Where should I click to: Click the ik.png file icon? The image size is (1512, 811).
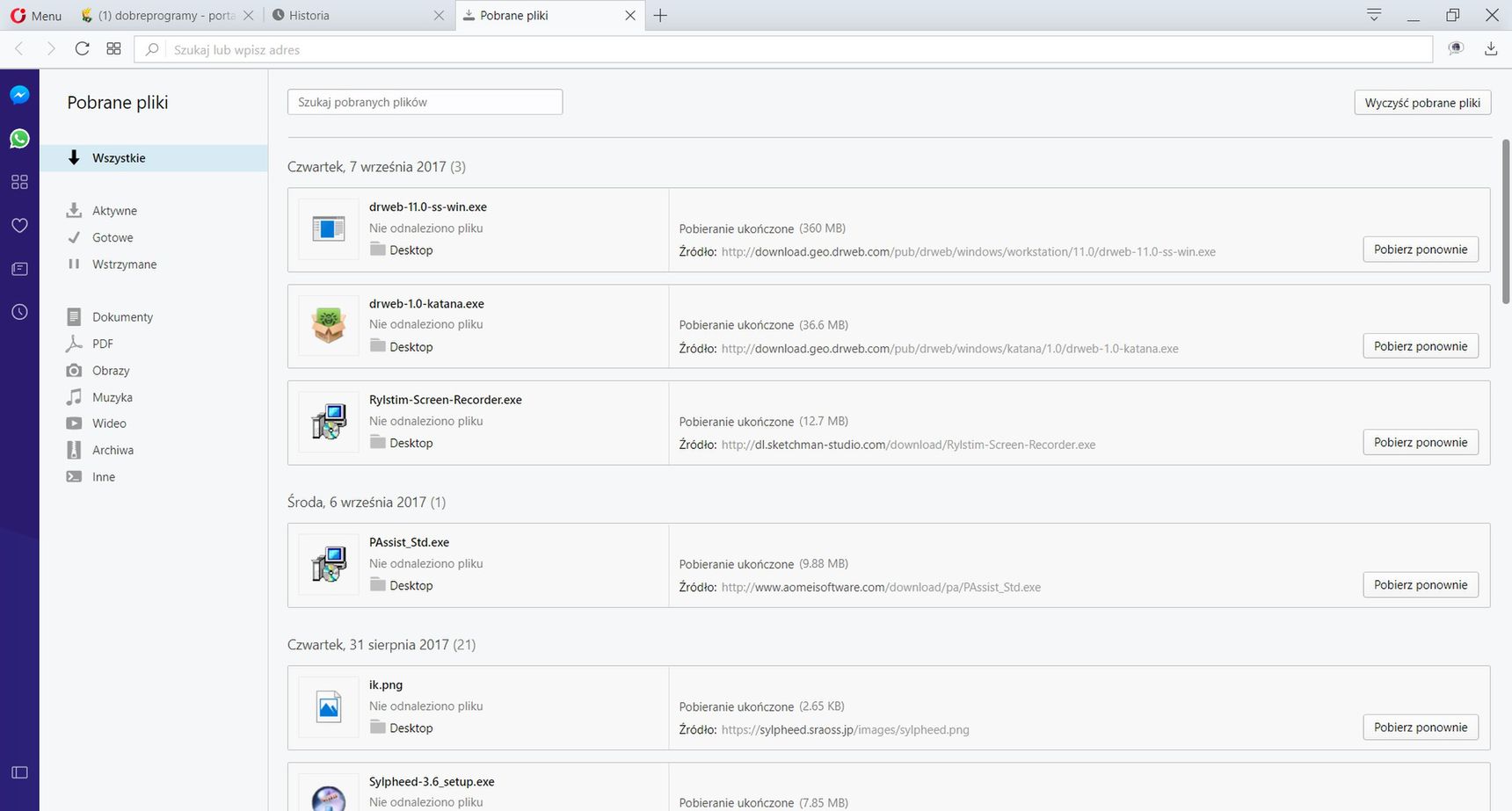click(x=329, y=707)
